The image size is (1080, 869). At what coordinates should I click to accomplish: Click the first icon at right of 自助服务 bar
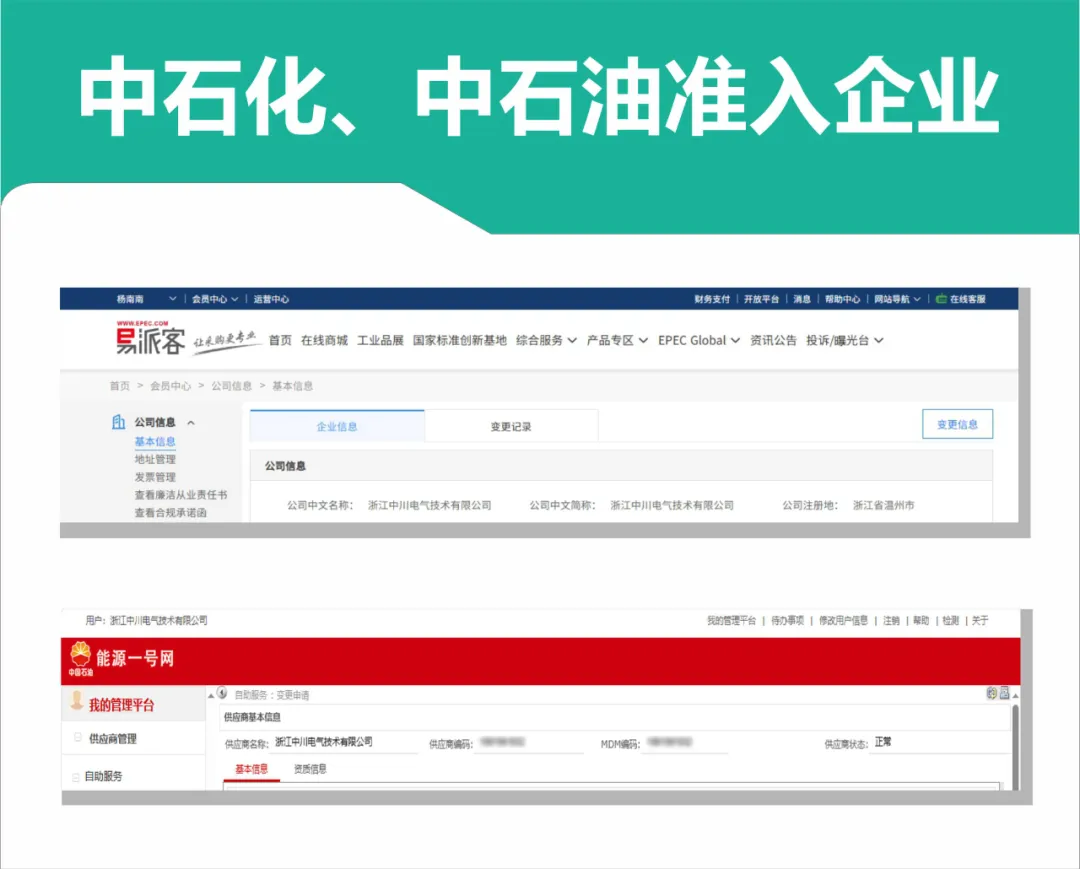click(991, 693)
